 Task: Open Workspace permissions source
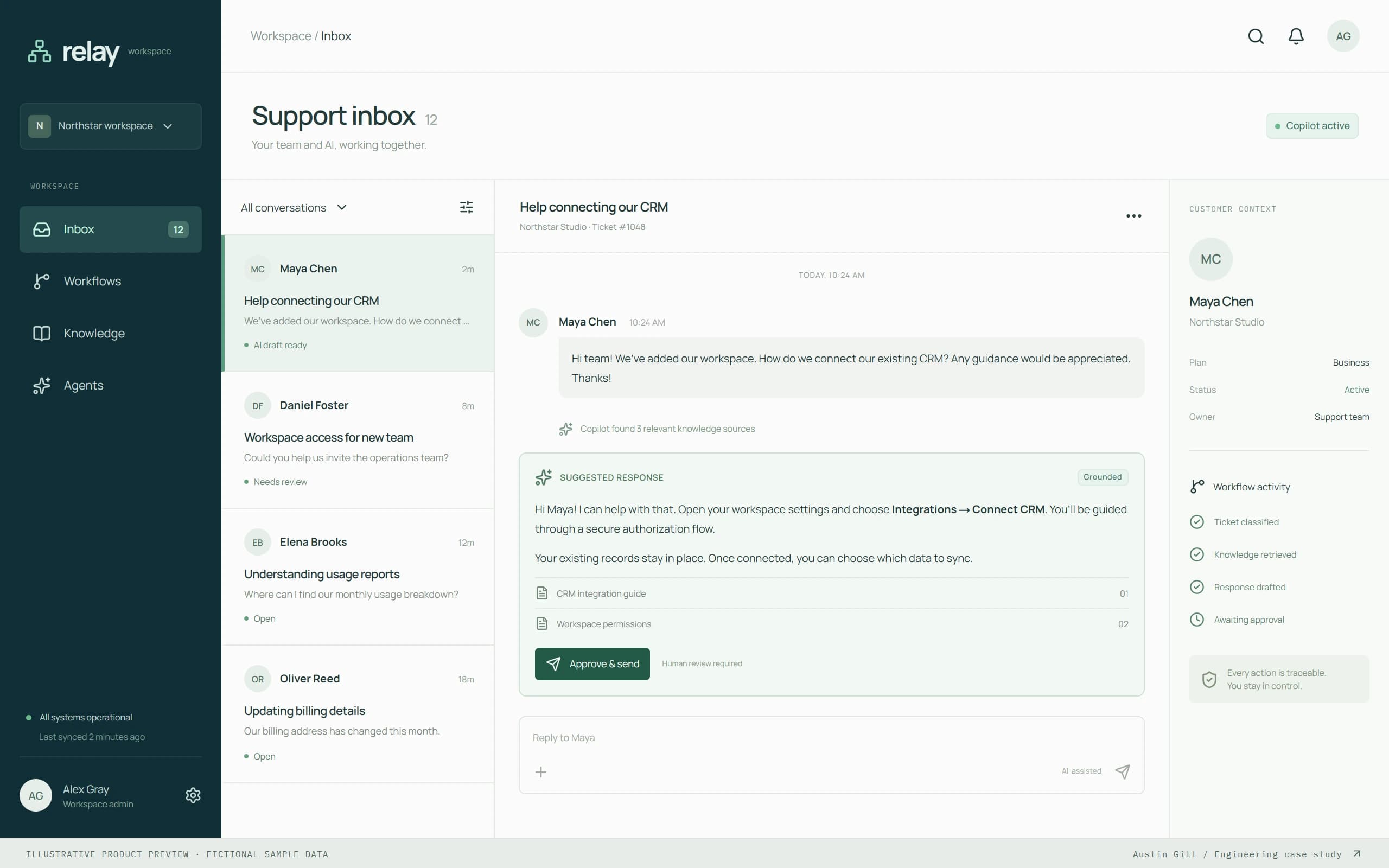click(x=831, y=623)
